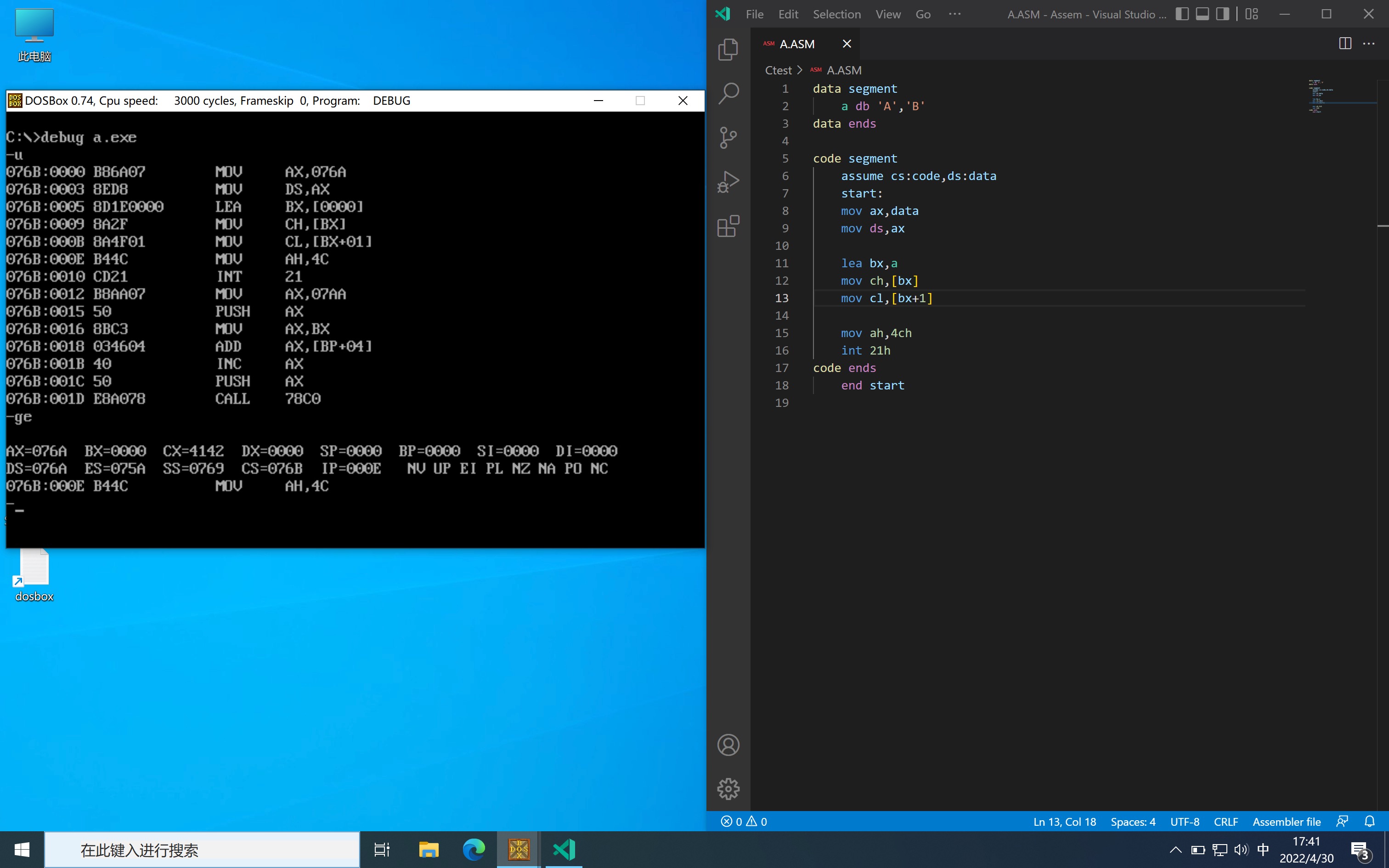Split the editor to the right
The height and width of the screenshot is (868, 1389).
1345,44
